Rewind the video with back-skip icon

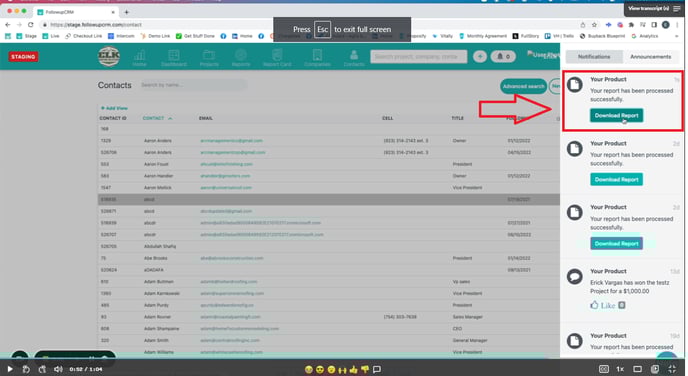tap(26, 369)
